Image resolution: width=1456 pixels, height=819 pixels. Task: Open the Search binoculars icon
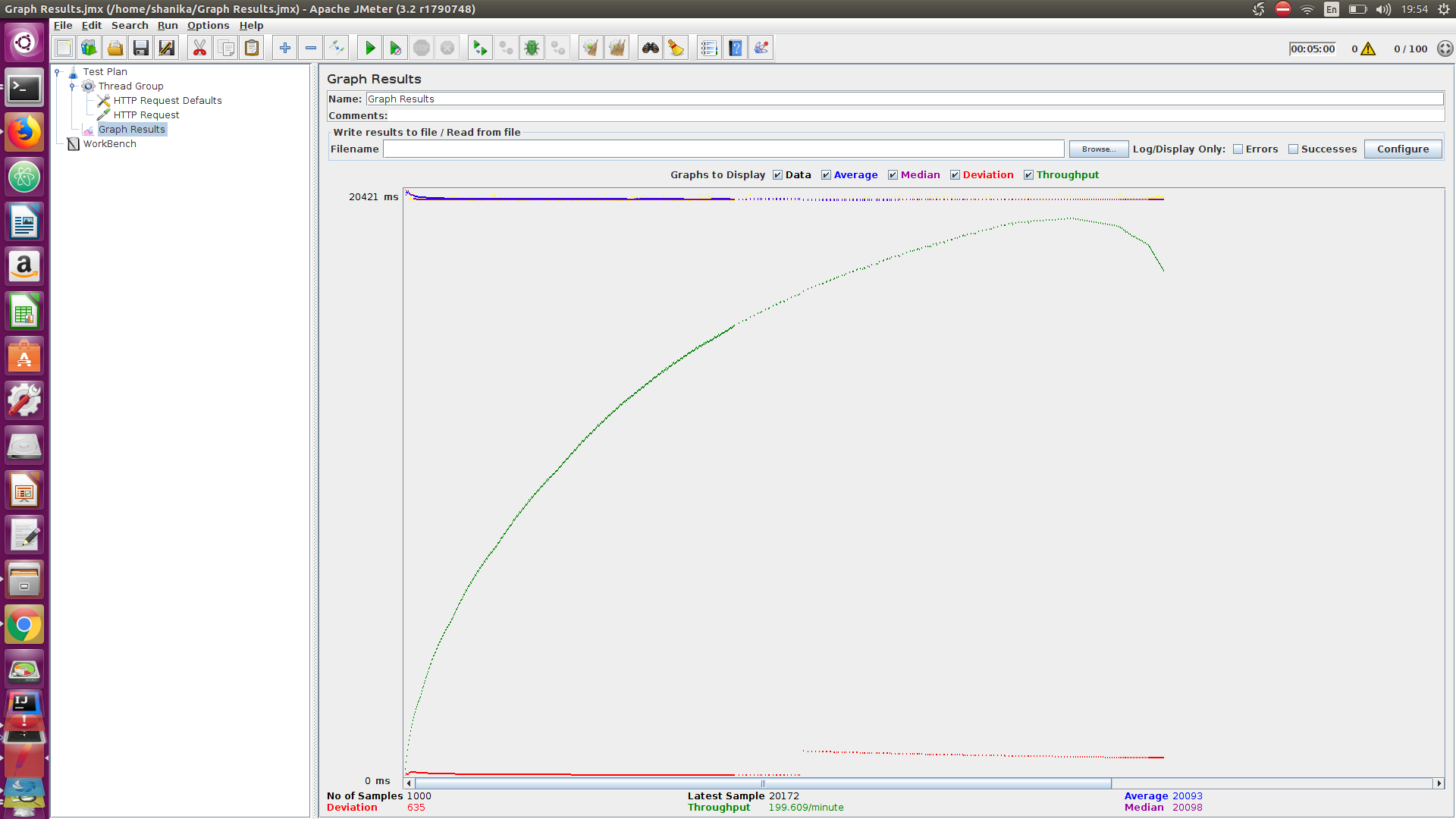(x=650, y=49)
